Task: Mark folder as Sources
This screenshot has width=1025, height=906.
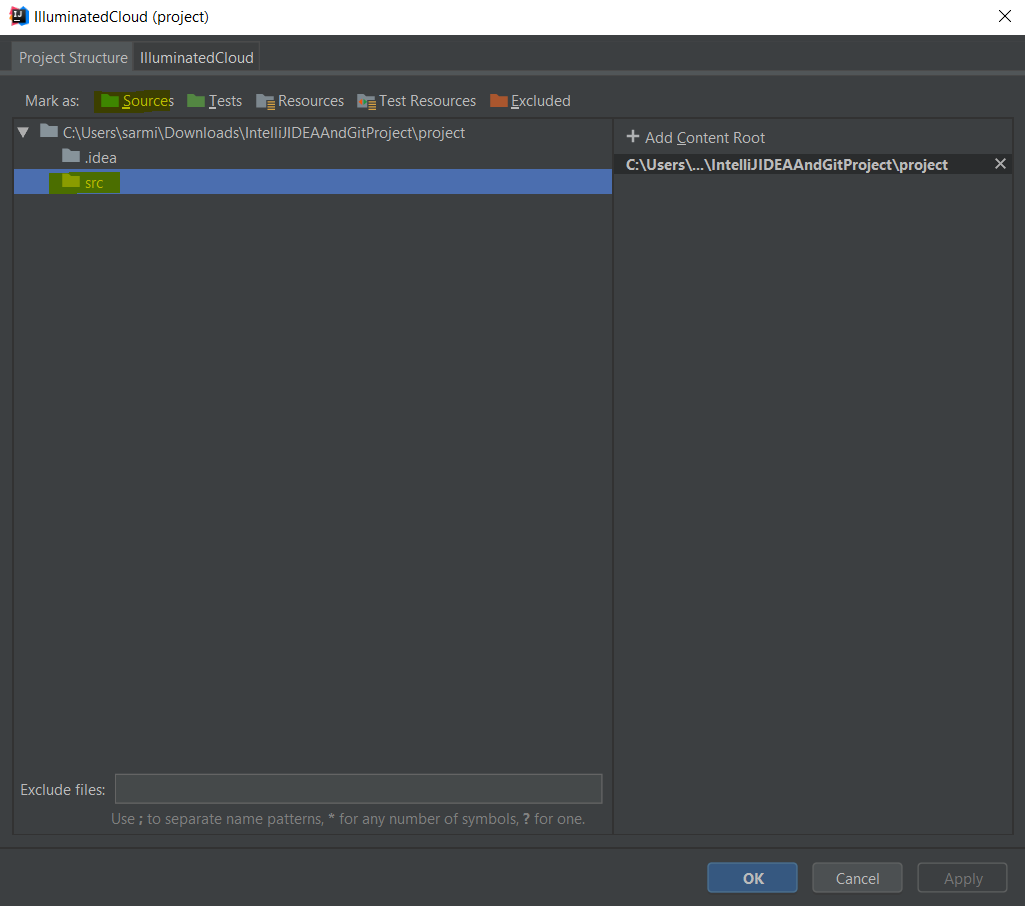Action: [137, 101]
